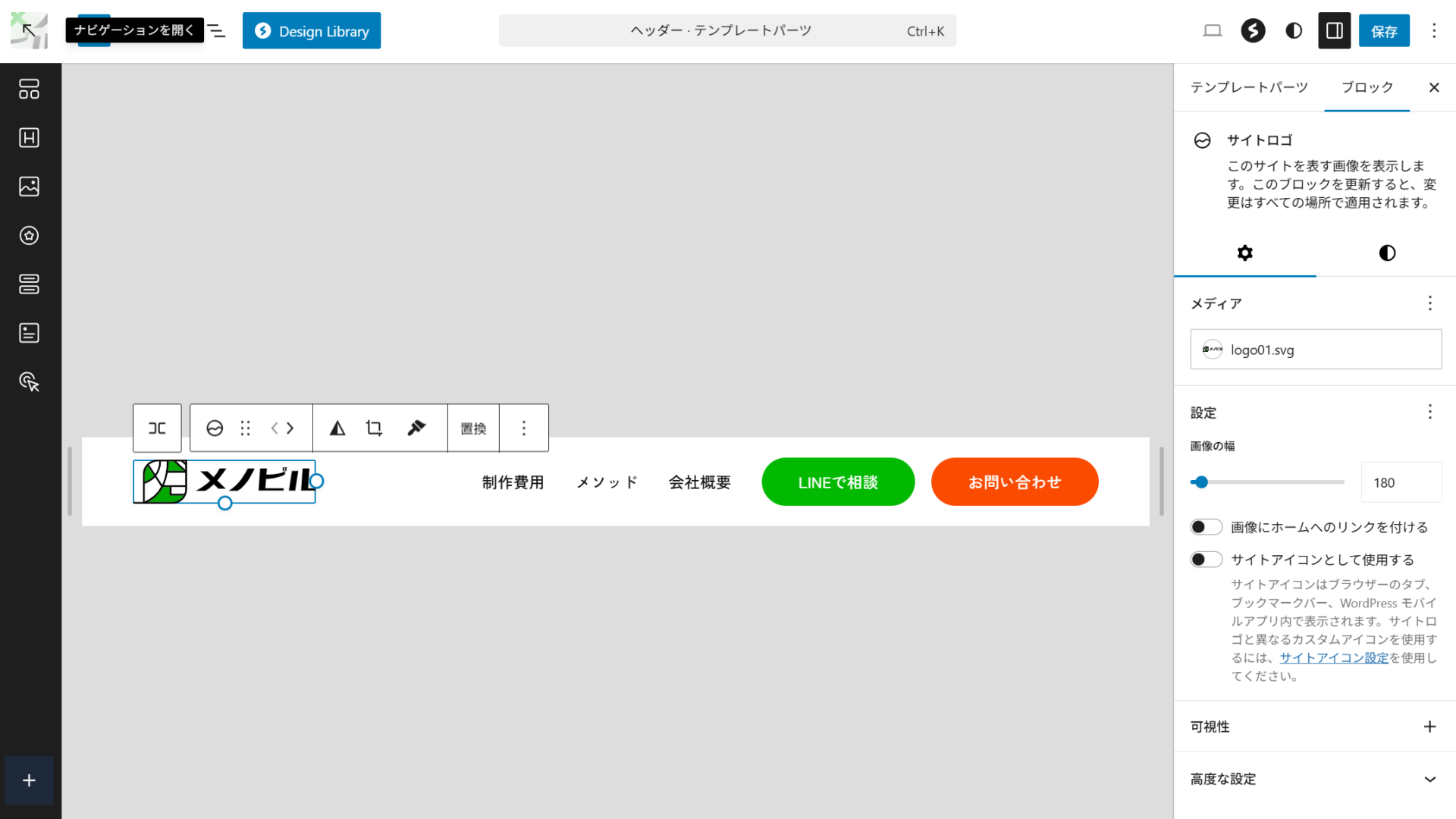Click the drag handle in block toolbar
The height and width of the screenshot is (819, 1456).
pos(245,428)
